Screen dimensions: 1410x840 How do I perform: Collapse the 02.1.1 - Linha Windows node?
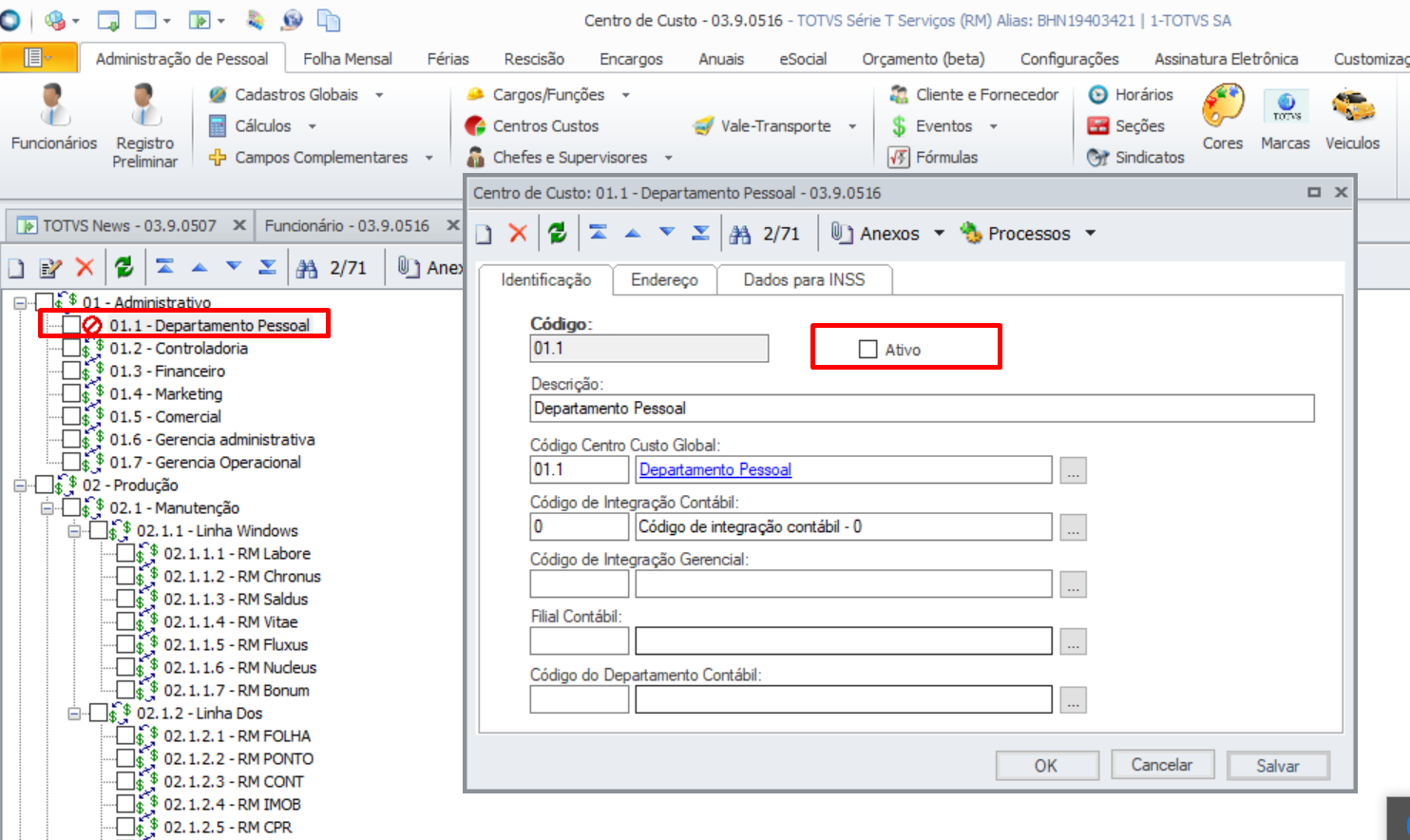(75, 530)
